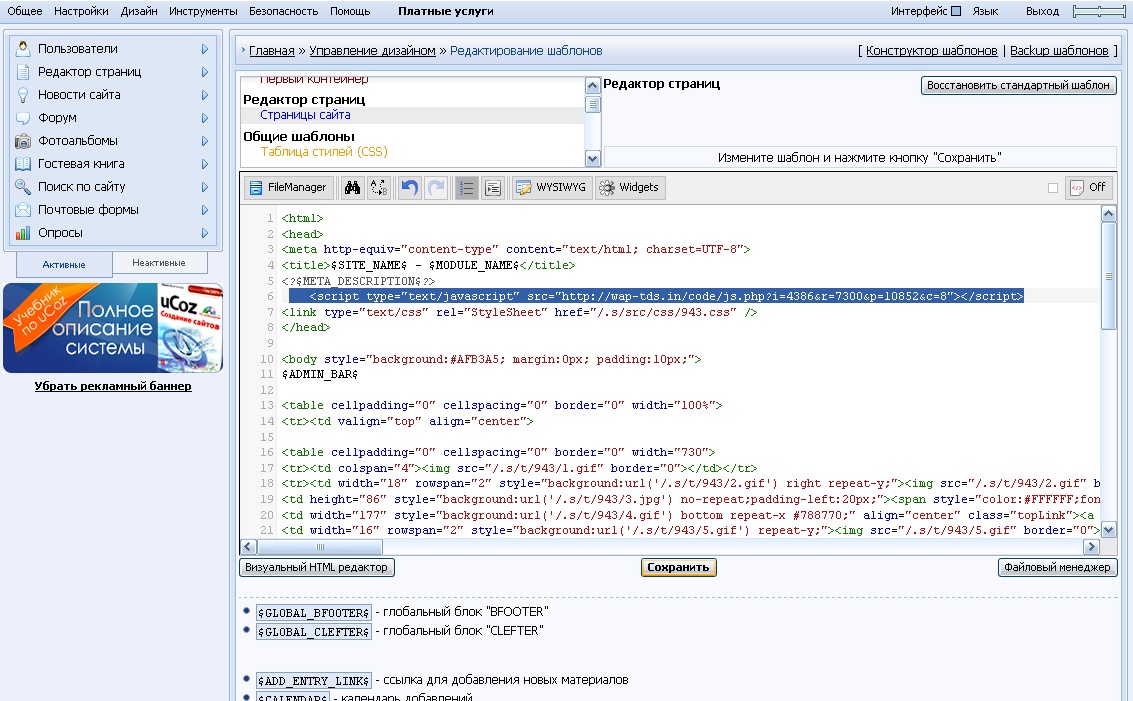The height and width of the screenshot is (701, 1133).
Task: Expand the Новости сайта submenu arrow
Action: (205, 95)
